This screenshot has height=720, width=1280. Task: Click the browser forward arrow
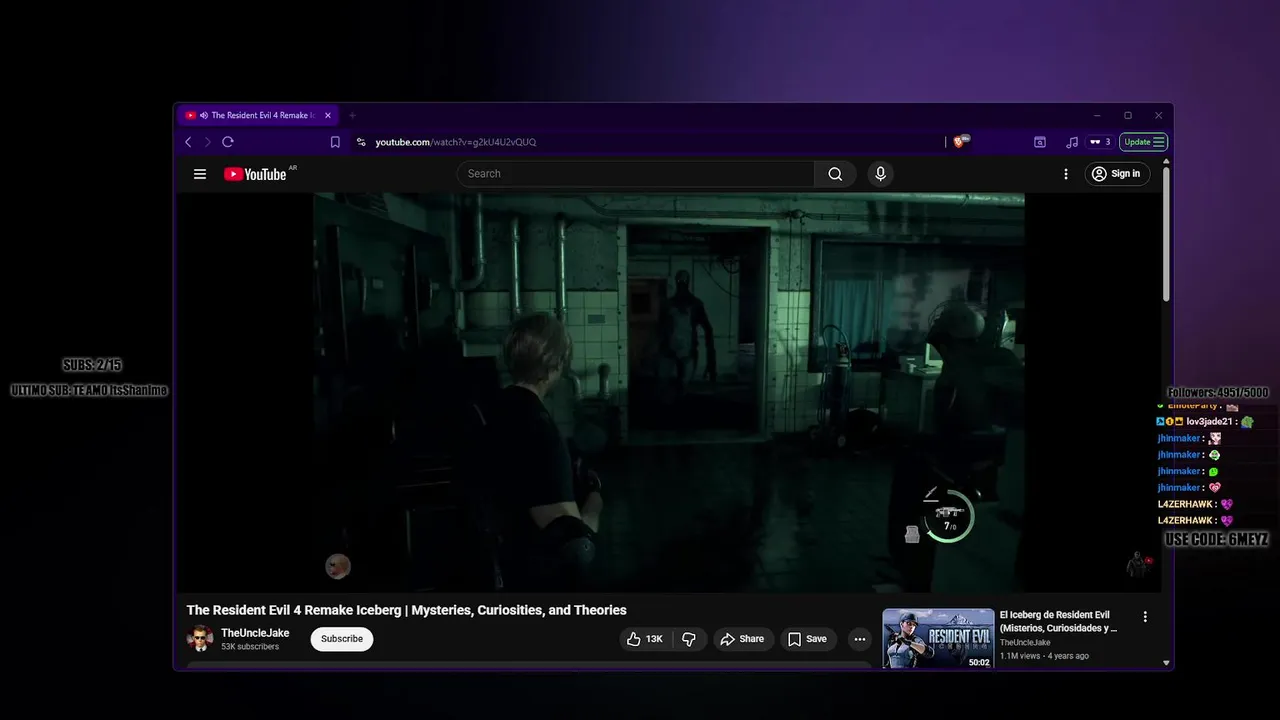pyautogui.click(x=208, y=142)
